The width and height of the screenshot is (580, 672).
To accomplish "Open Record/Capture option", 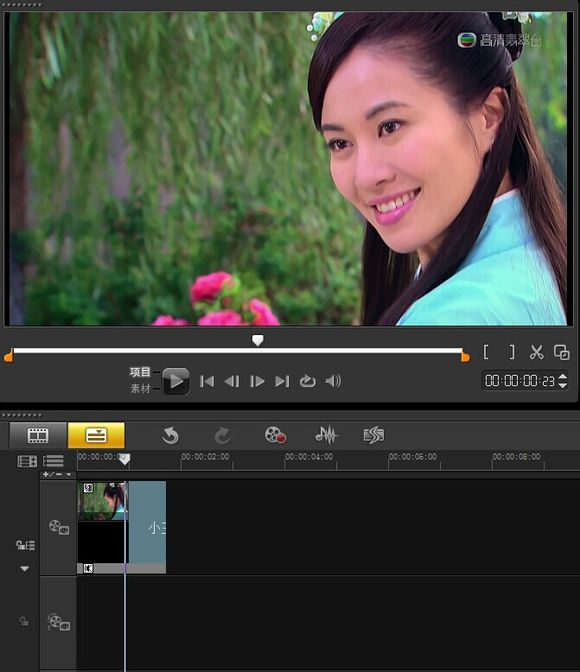I will pos(275,435).
